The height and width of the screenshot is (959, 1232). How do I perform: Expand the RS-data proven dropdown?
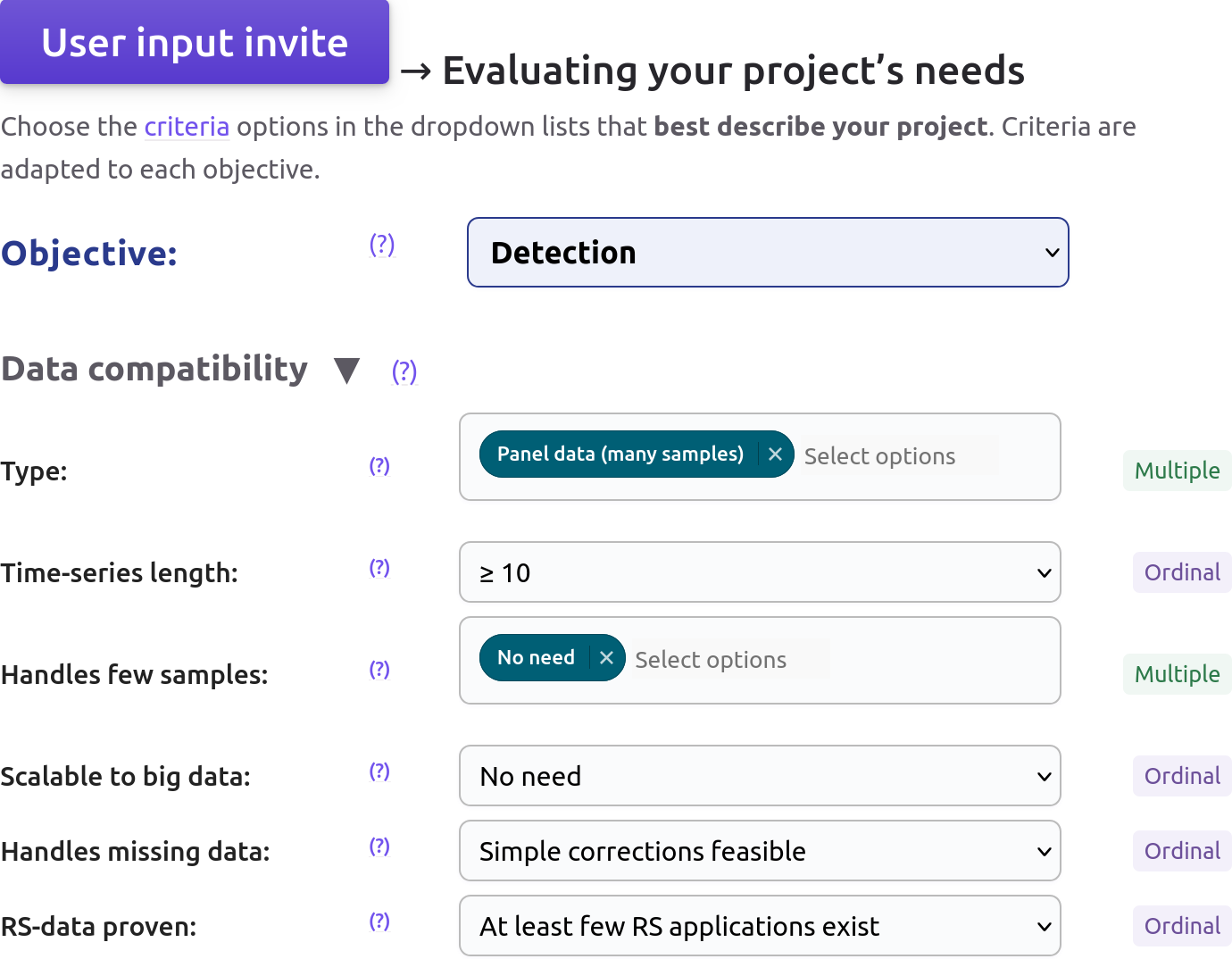(760, 926)
